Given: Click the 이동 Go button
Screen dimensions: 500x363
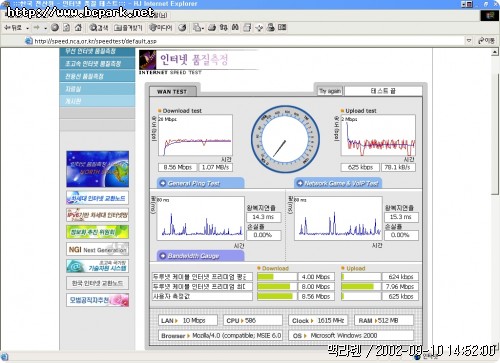Looking at the screenshot, I should coord(486,41).
